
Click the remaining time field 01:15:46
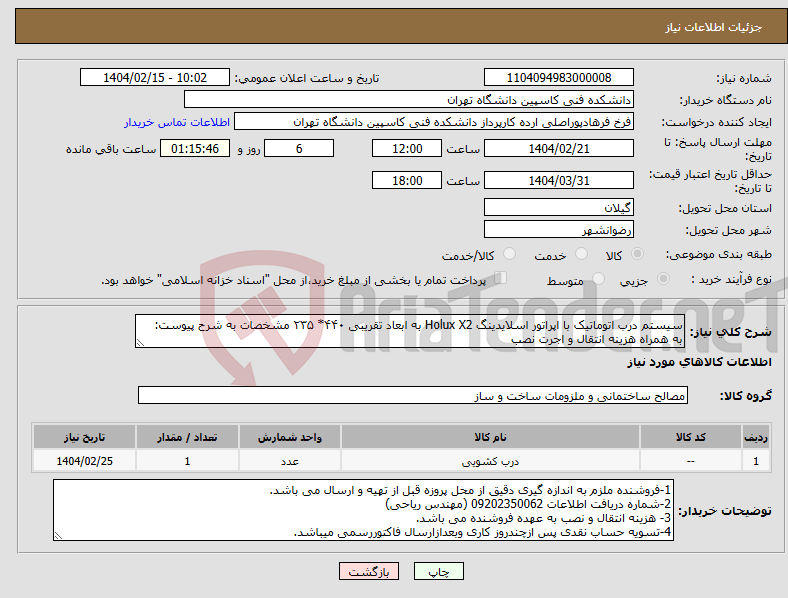[x=195, y=148]
